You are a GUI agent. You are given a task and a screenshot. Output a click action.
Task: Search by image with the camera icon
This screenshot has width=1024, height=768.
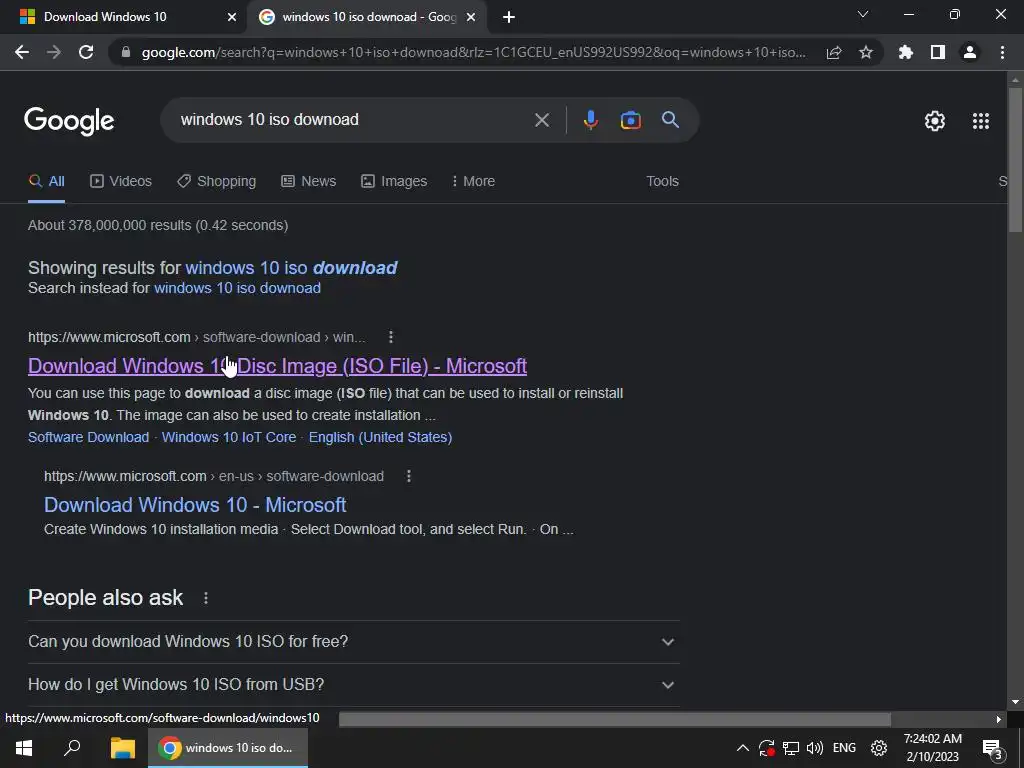(x=630, y=120)
